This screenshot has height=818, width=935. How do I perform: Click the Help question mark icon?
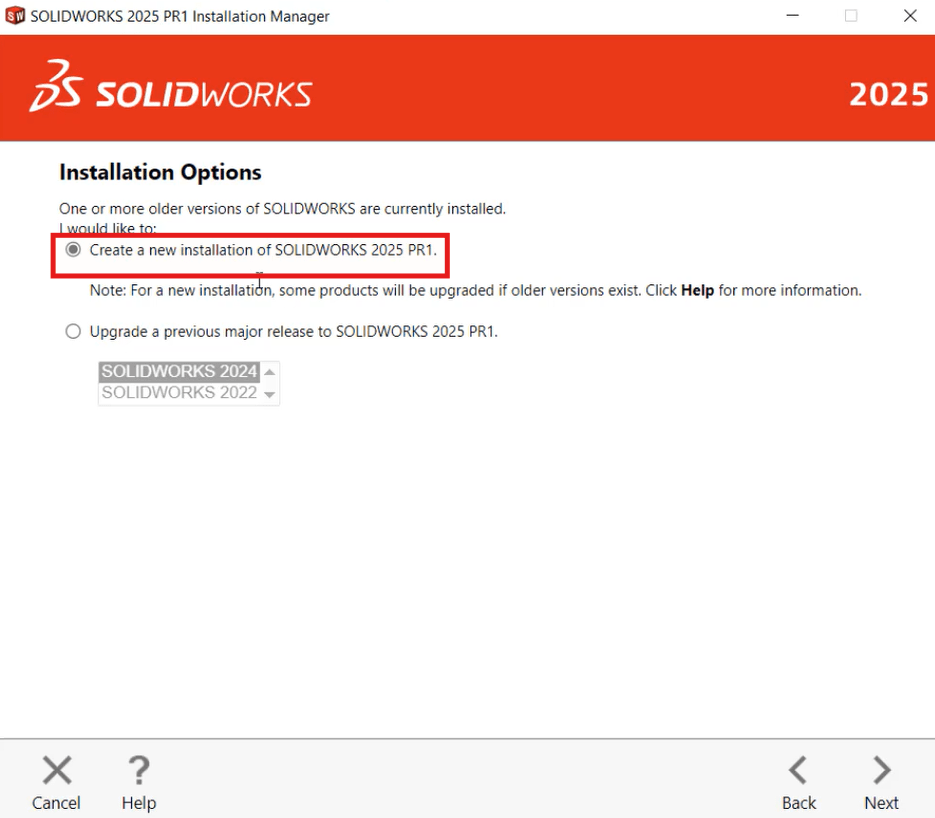138,770
